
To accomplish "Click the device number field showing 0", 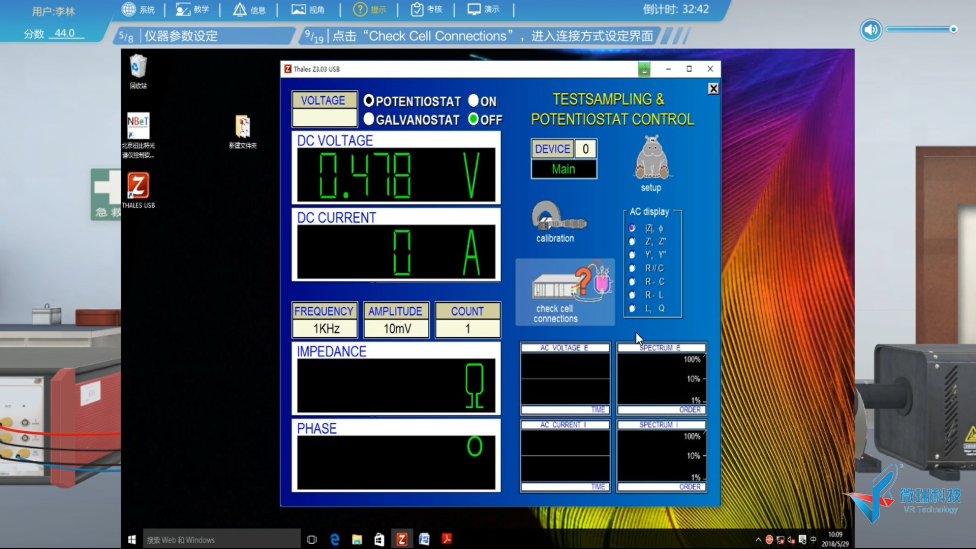I will (x=585, y=149).
